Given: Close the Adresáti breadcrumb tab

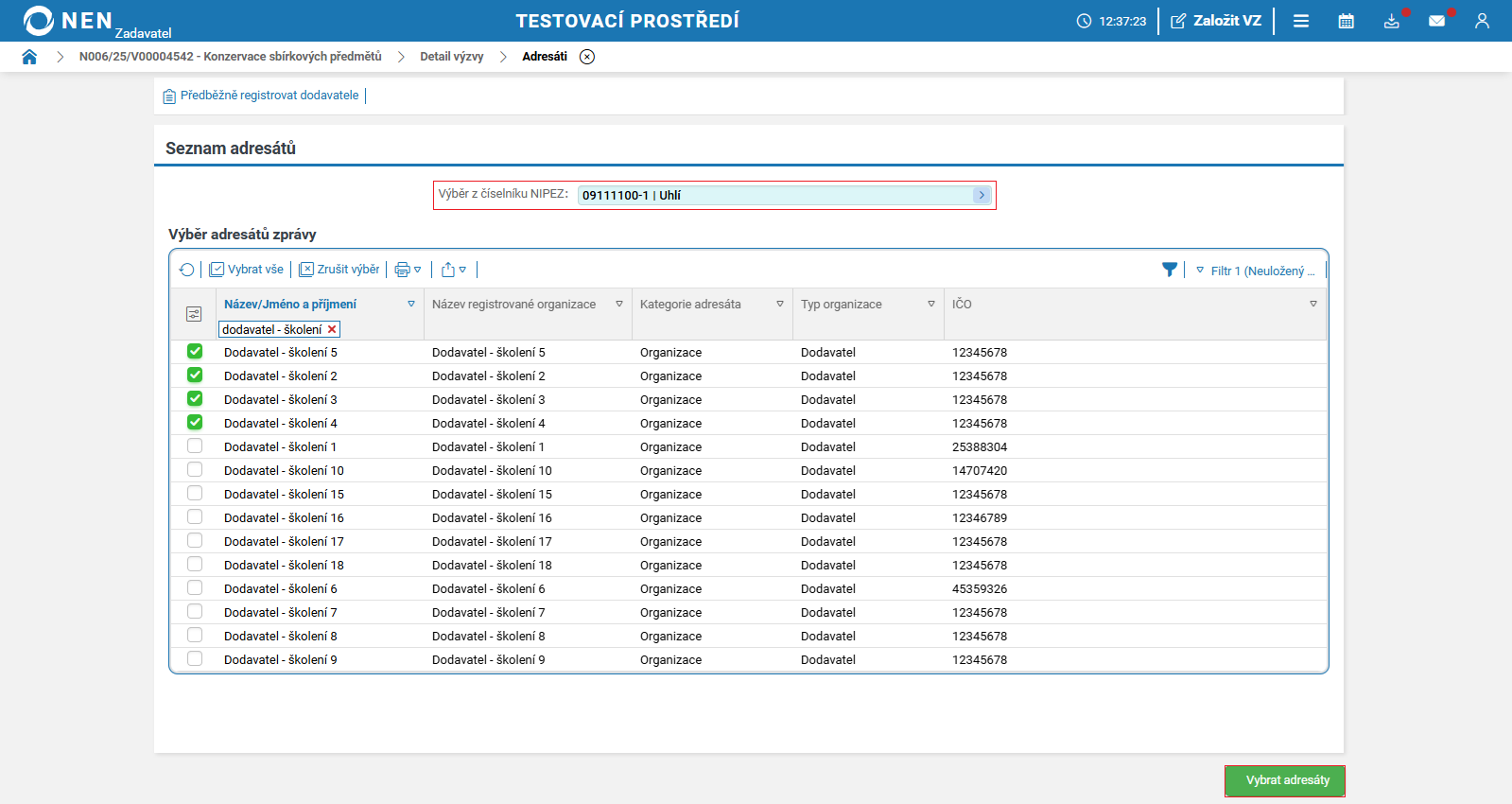Looking at the screenshot, I should [587, 57].
